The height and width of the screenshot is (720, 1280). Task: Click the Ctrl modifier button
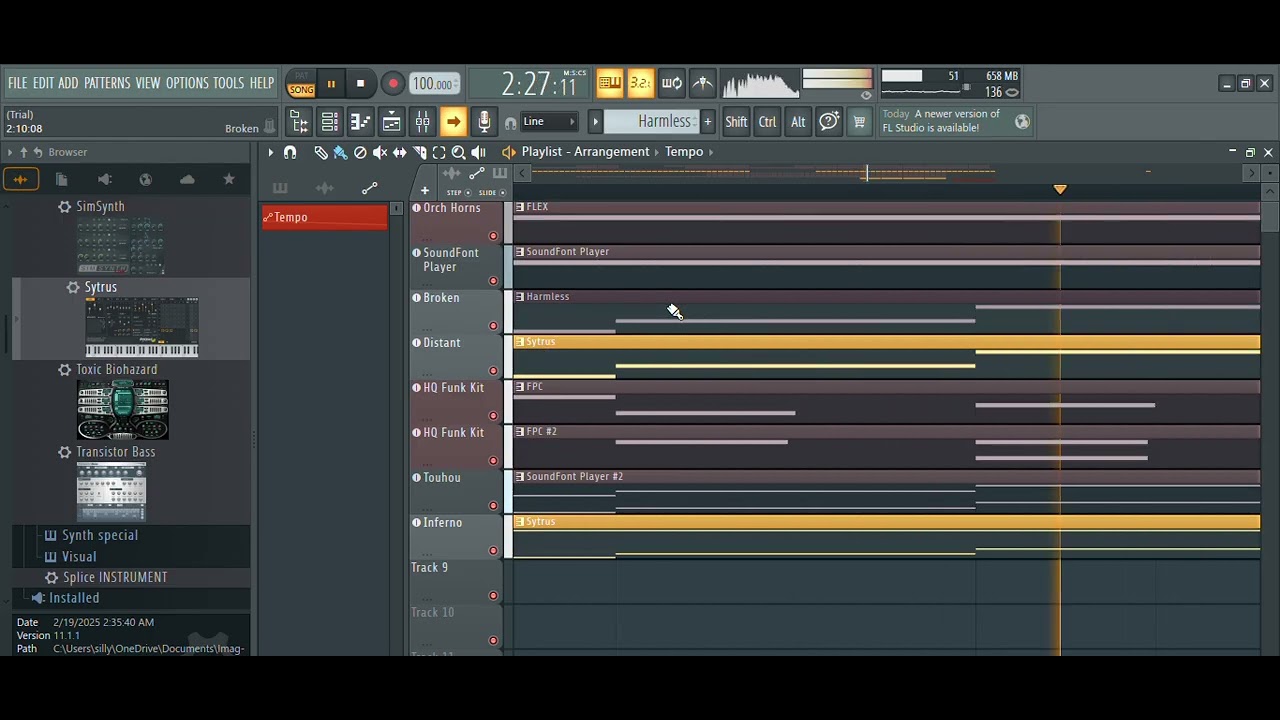(768, 122)
